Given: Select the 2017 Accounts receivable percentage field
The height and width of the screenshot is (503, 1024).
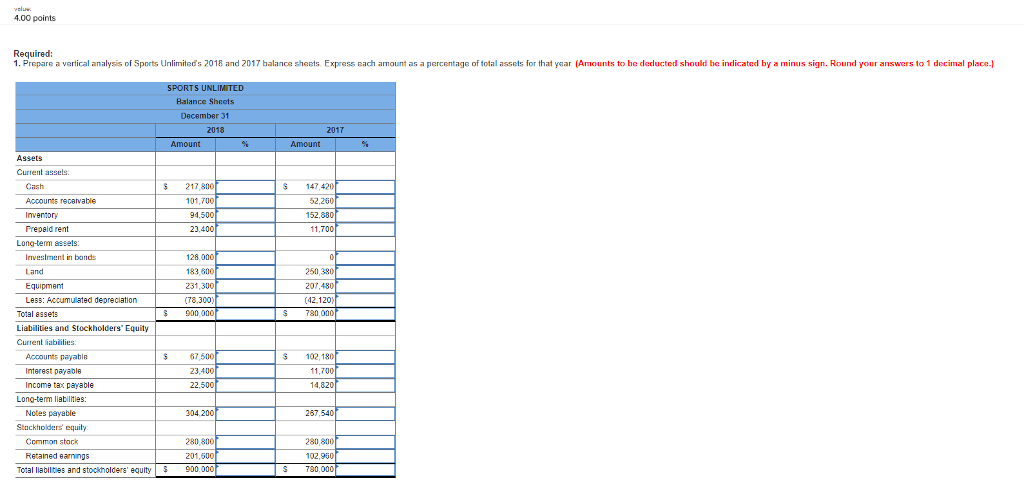Looking at the screenshot, I should pyautogui.click(x=366, y=201).
